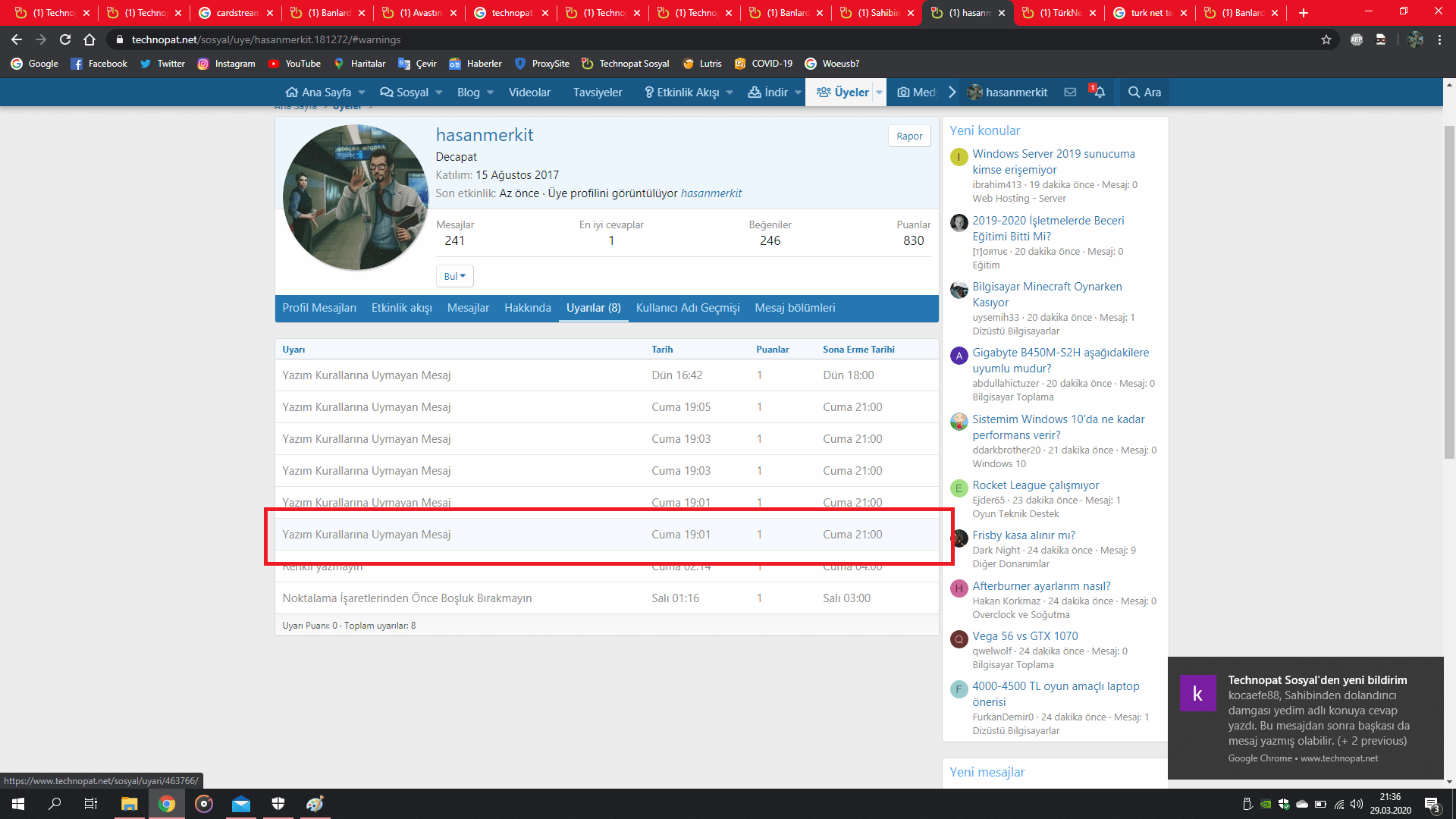Click the hasanmerkit profile avatar
The image size is (1456, 819).
(x=356, y=197)
